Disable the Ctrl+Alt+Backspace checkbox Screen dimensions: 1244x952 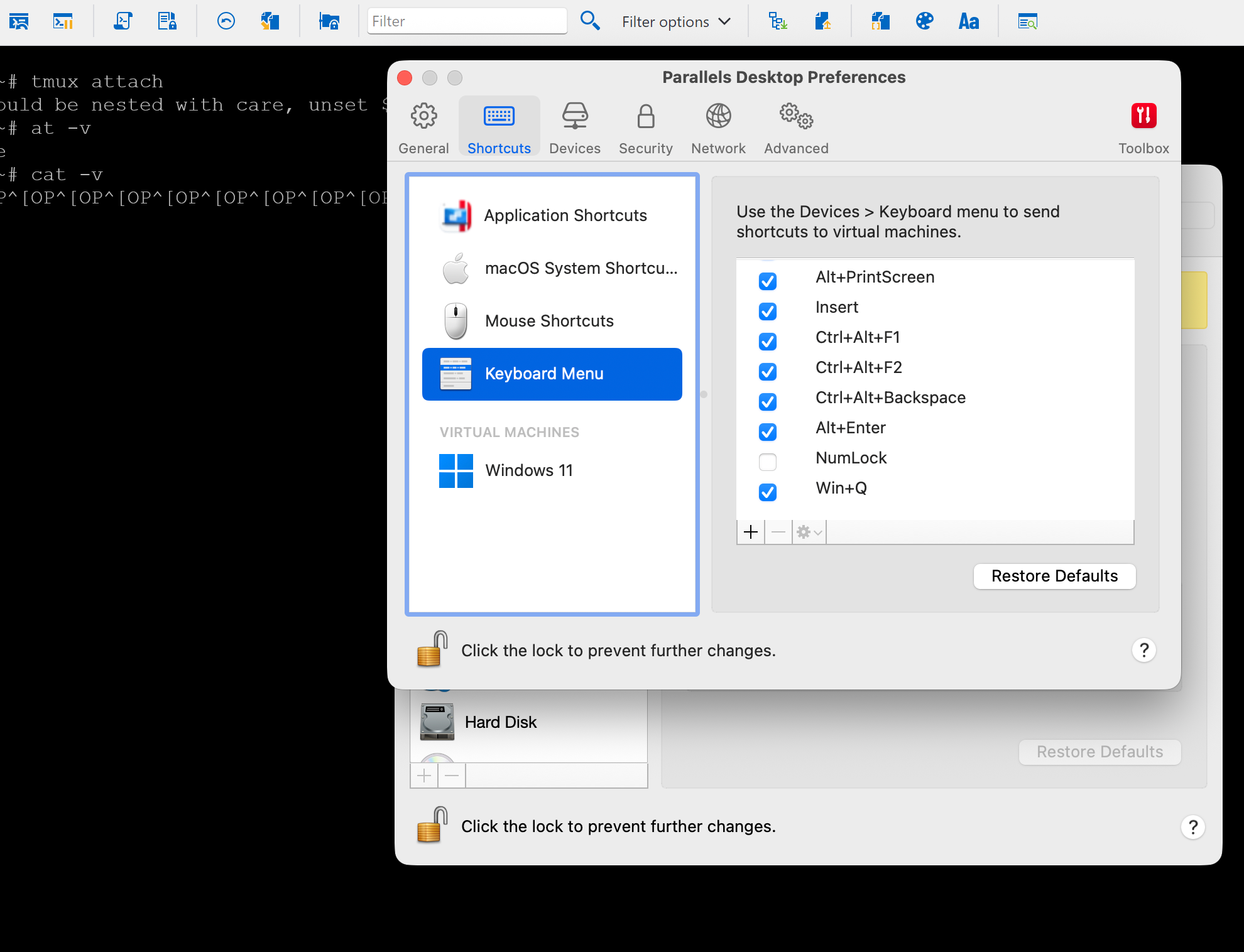[768, 401]
